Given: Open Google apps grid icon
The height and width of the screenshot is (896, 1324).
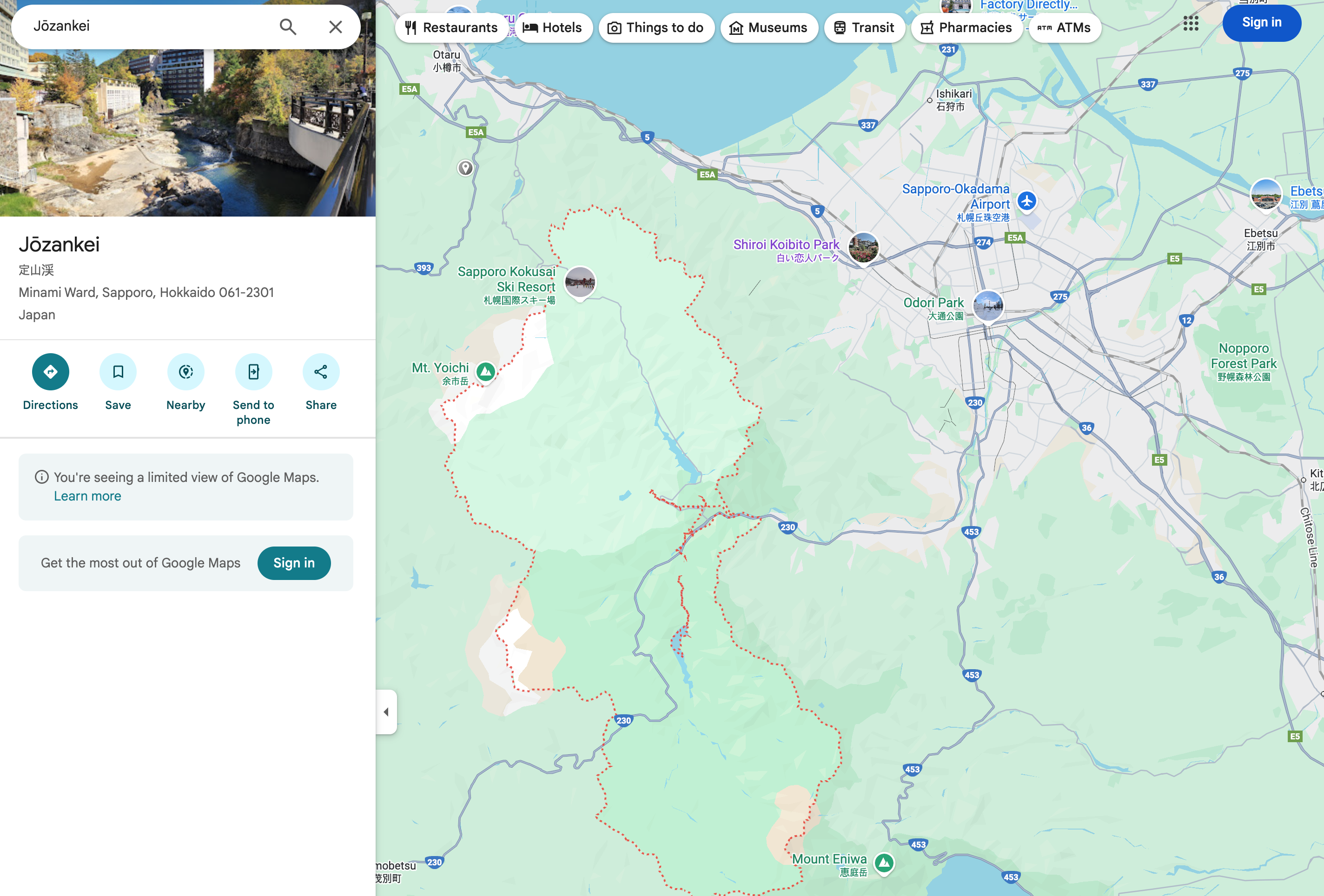Looking at the screenshot, I should pyautogui.click(x=1190, y=23).
